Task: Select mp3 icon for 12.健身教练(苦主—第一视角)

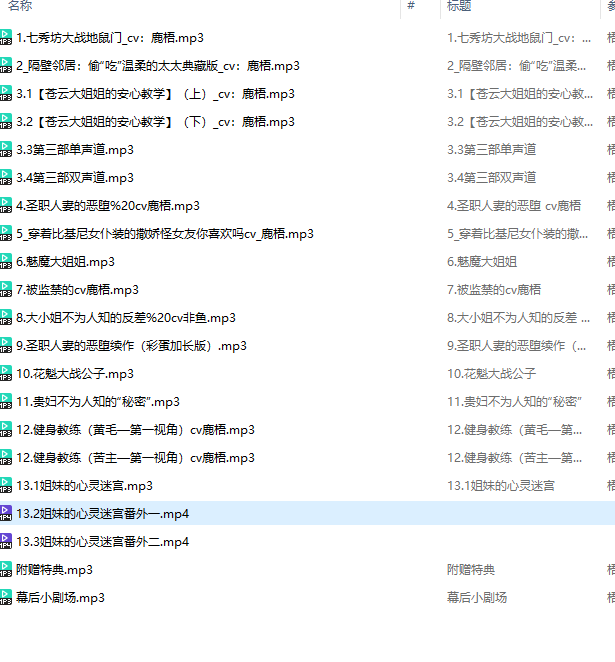Action: (6, 457)
